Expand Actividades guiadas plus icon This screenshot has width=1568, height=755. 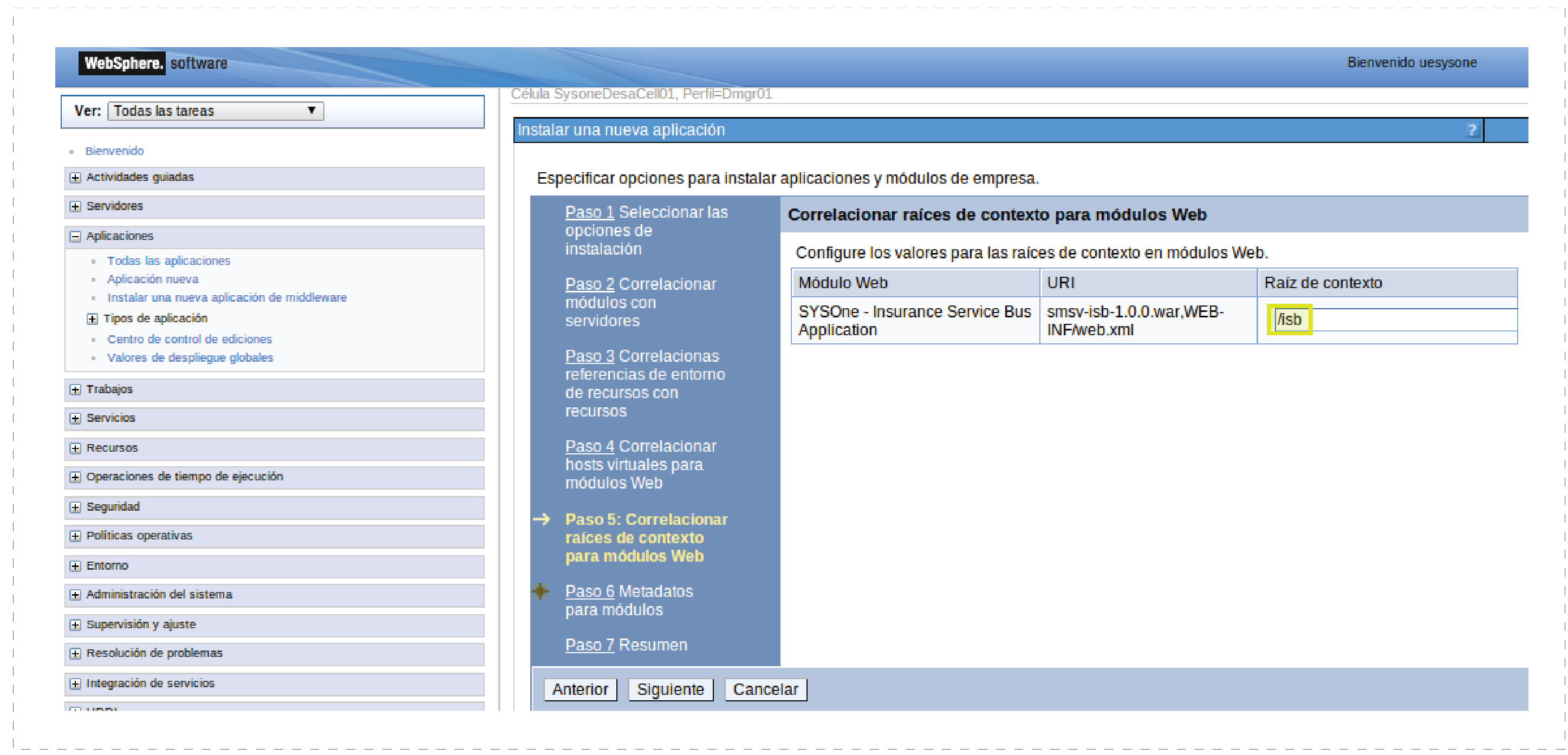point(75,177)
